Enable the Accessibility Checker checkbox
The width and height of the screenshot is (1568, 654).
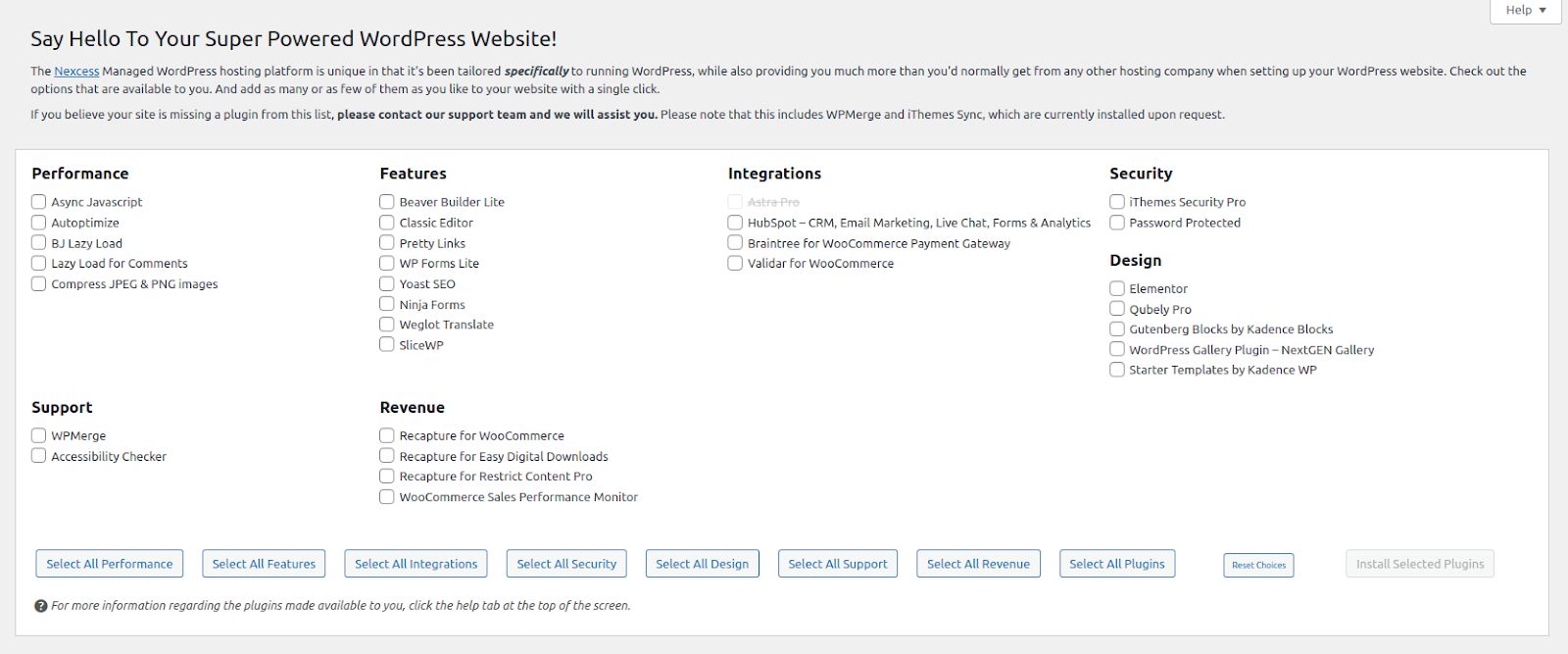tap(39, 456)
